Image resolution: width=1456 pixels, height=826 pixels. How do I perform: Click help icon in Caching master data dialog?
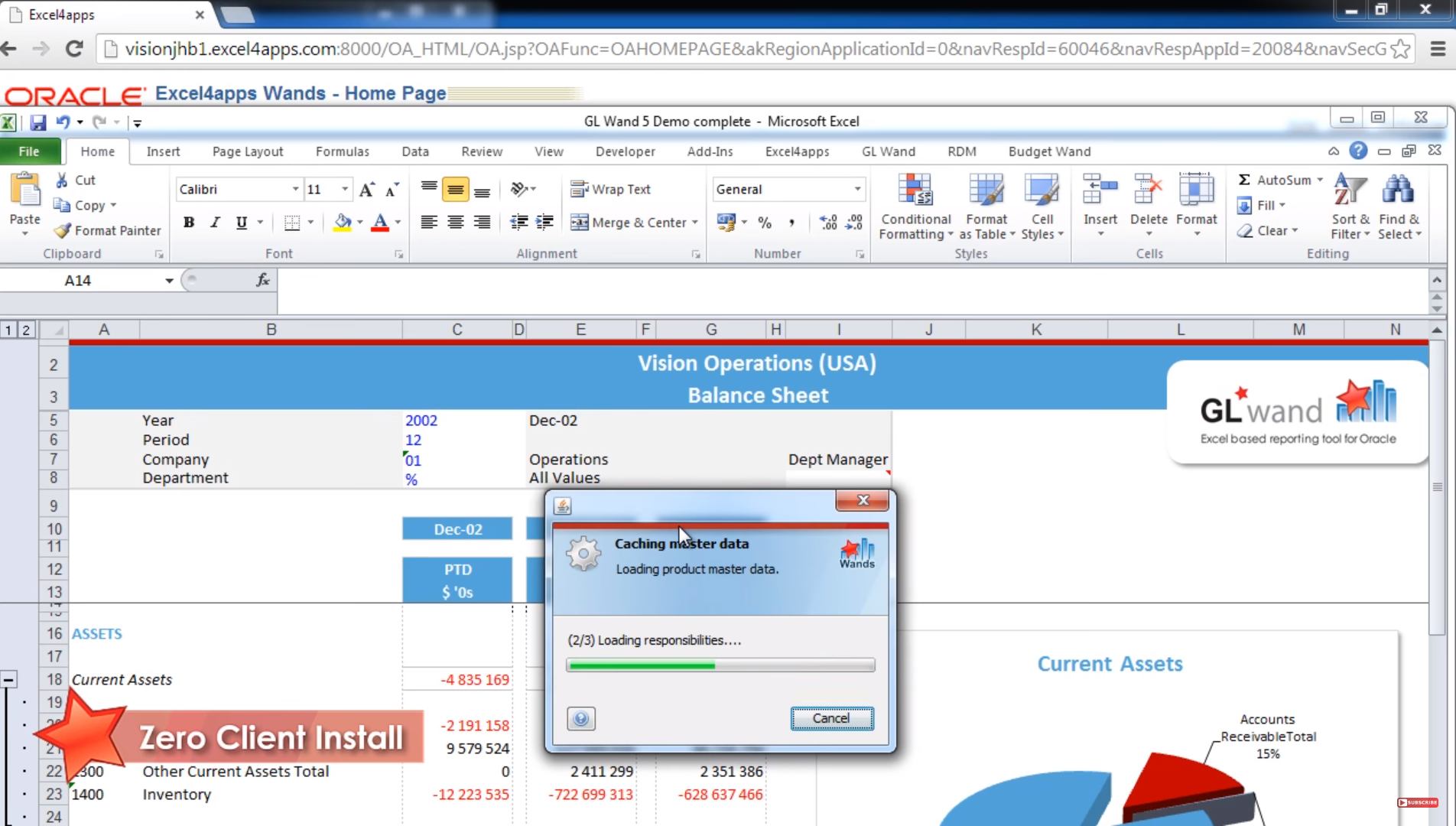pos(581,718)
